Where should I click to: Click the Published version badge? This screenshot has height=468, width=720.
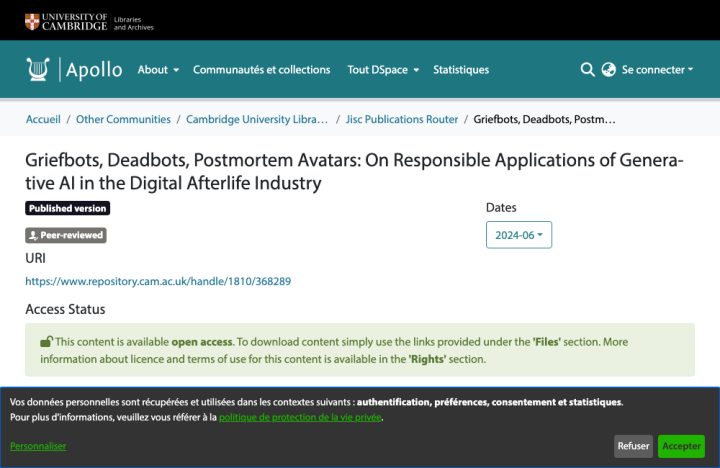click(x=68, y=208)
